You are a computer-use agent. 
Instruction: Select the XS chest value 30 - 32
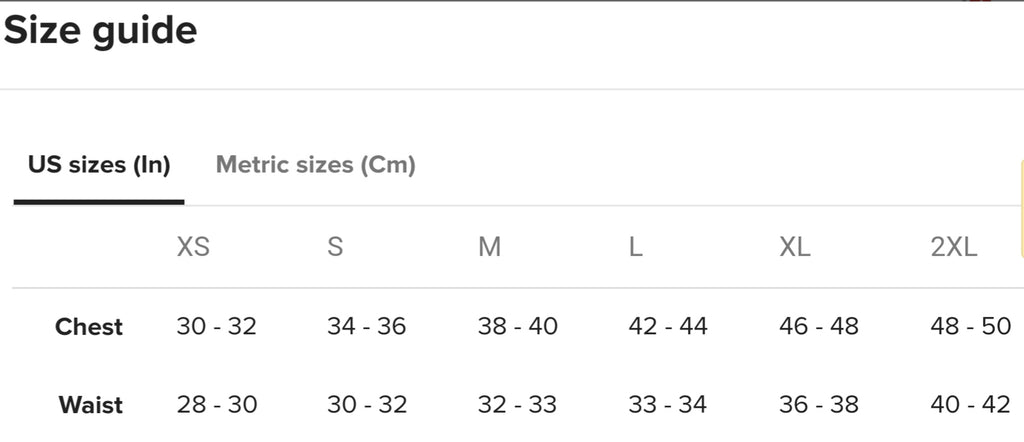click(216, 327)
